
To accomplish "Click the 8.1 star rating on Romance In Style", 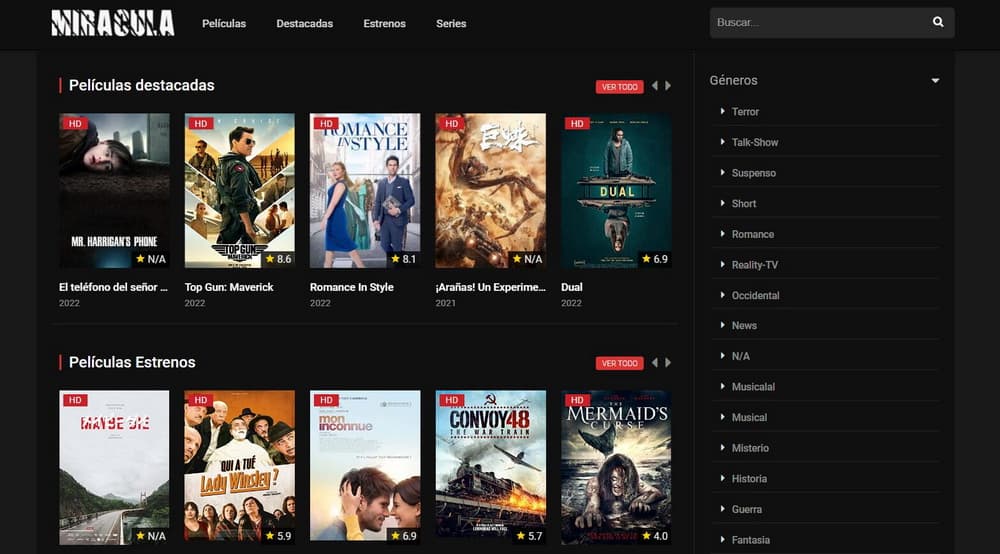I will pyautogui.click(x=404, y=259).
